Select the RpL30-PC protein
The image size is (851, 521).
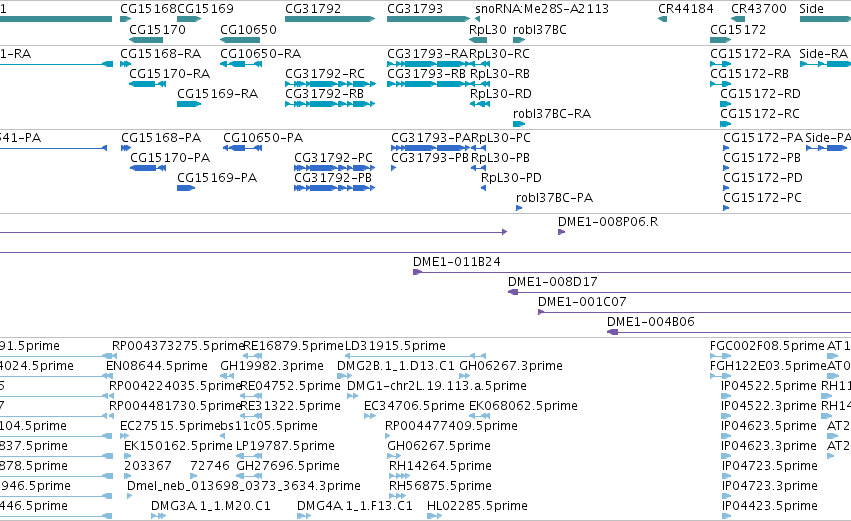479,148
